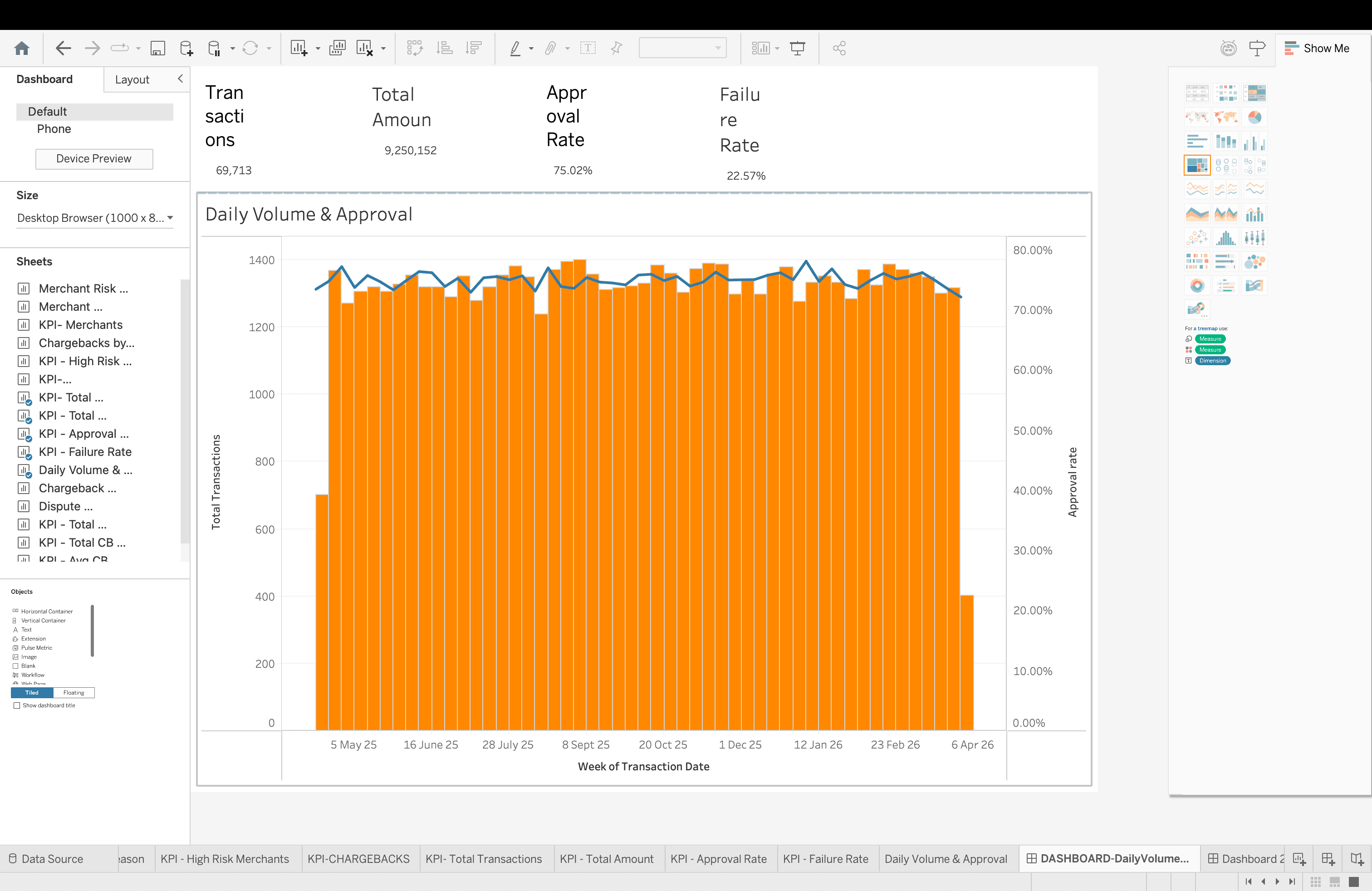Viewport: 1372px width, 891px height.
Task: Click the new worksheet icon
Action: coord(299,49)
